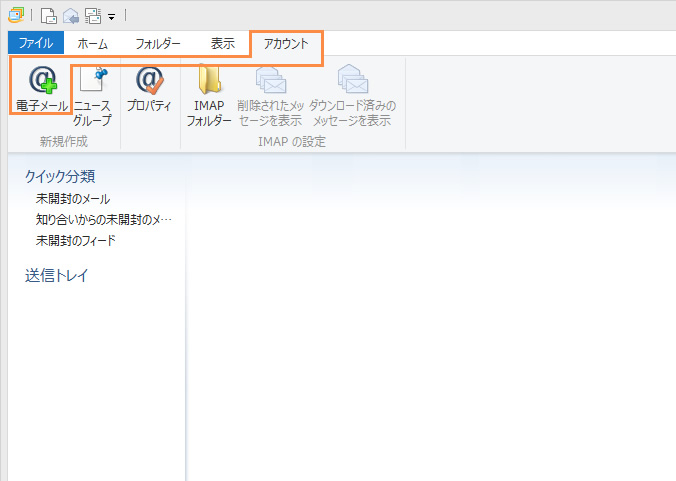Click the new item quick access icon
The height and width of the screenshot is (481, 676).
tap(48, 15)
